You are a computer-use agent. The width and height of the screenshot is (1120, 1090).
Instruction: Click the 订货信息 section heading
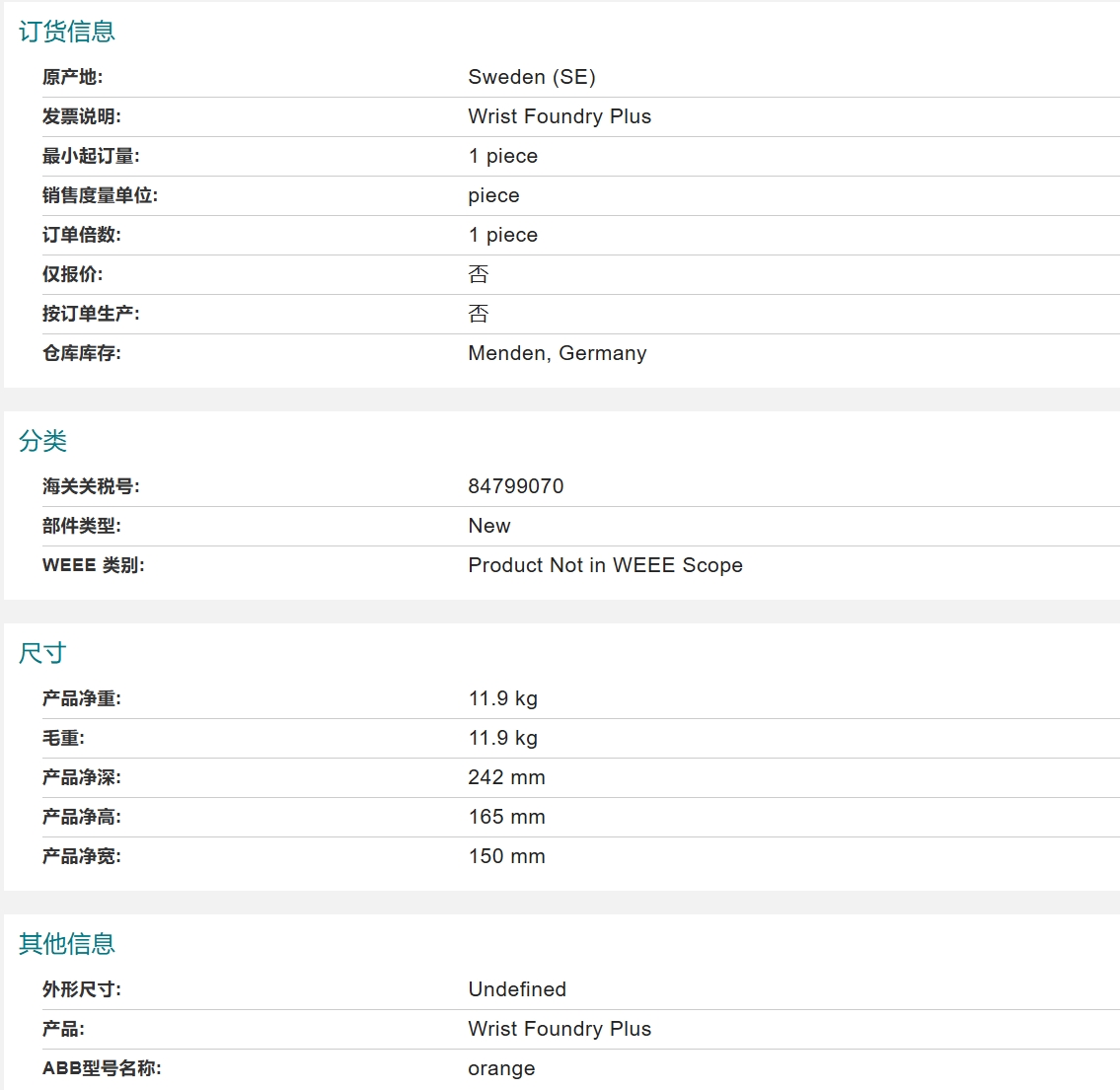[x=66, y=32]
